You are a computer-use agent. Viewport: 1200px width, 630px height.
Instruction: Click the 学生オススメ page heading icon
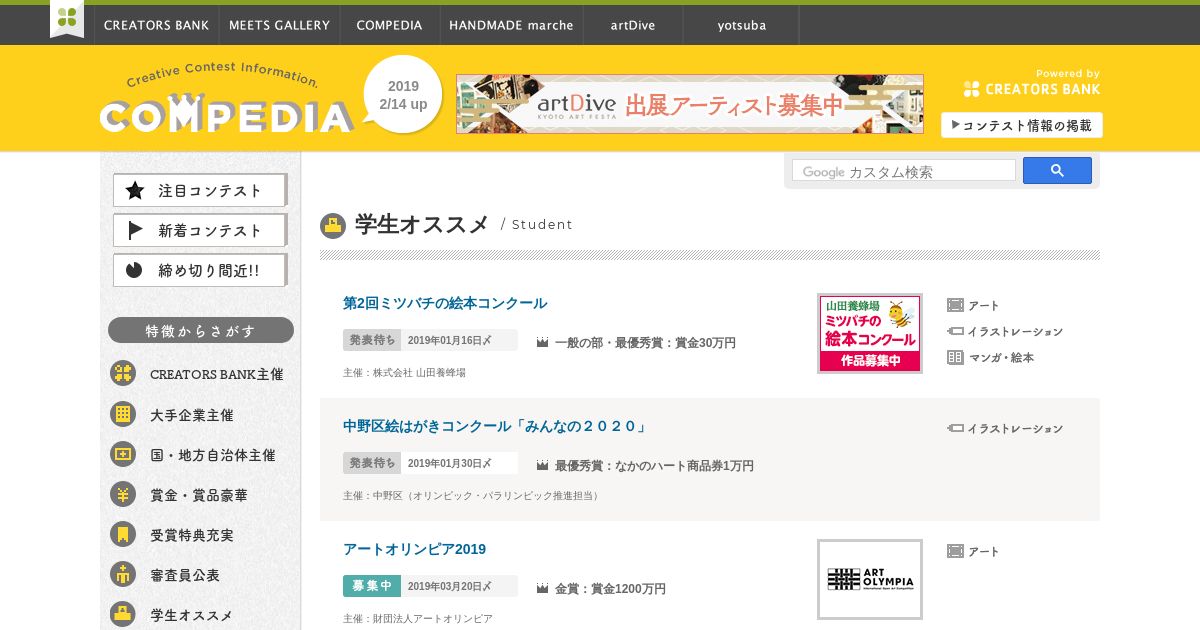[333, 225]
